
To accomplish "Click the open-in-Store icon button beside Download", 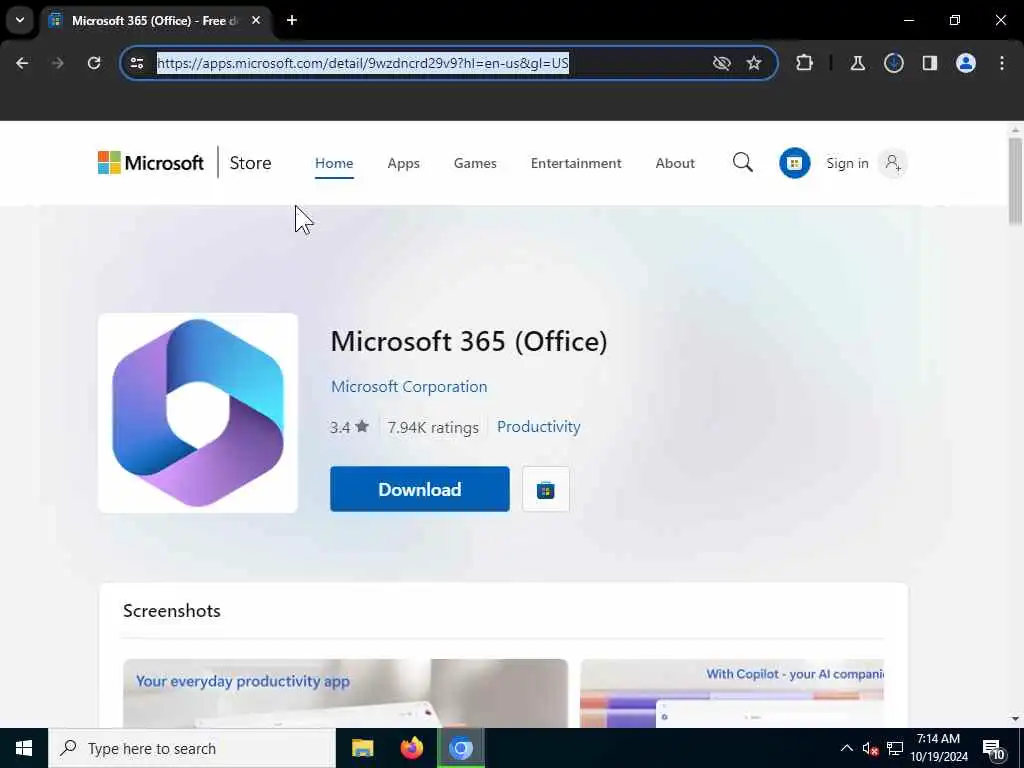I will click(x=546, y=489).
